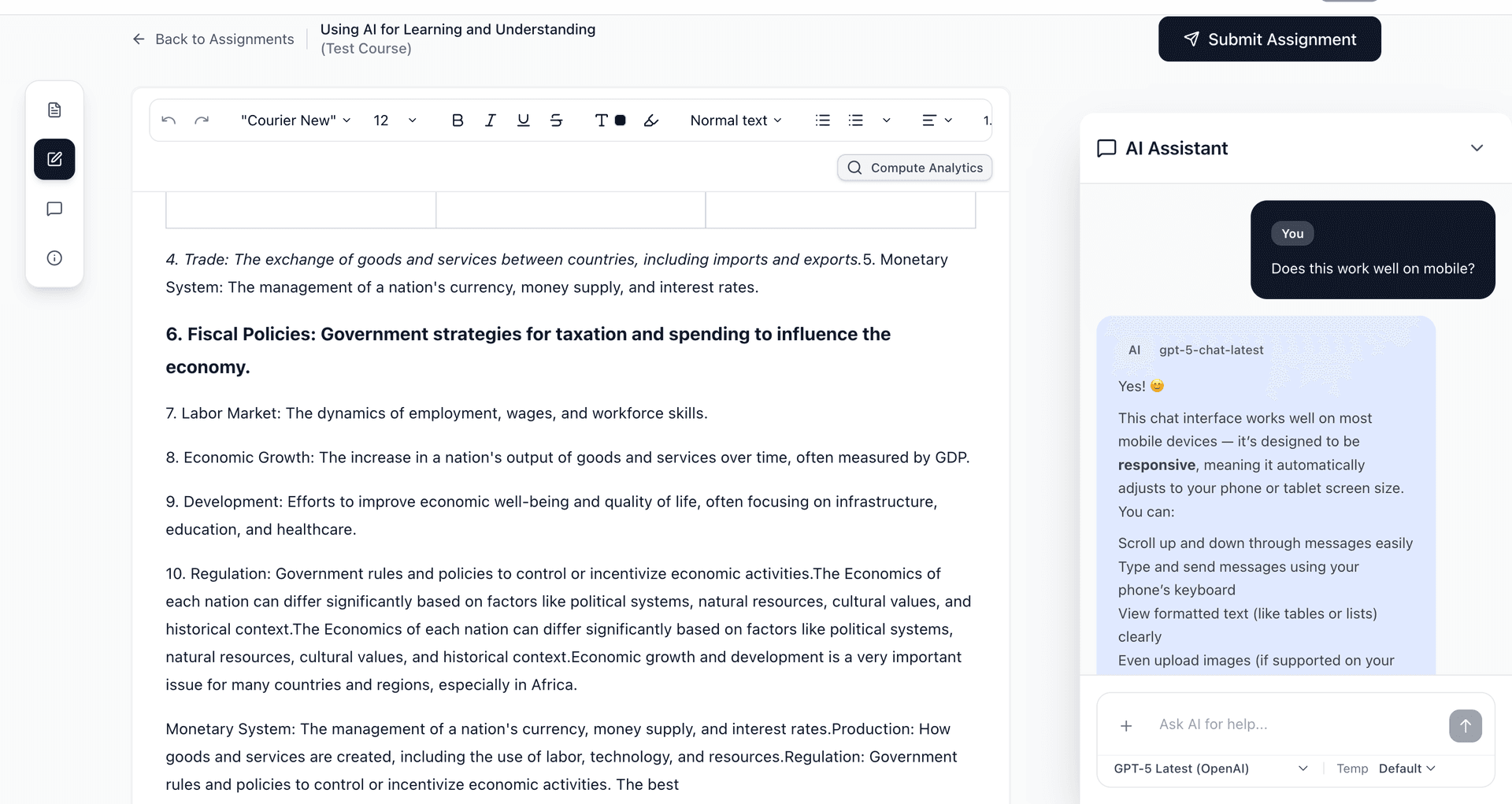Toggle the numbered list
1512x804 pixels.
[855, 120]
